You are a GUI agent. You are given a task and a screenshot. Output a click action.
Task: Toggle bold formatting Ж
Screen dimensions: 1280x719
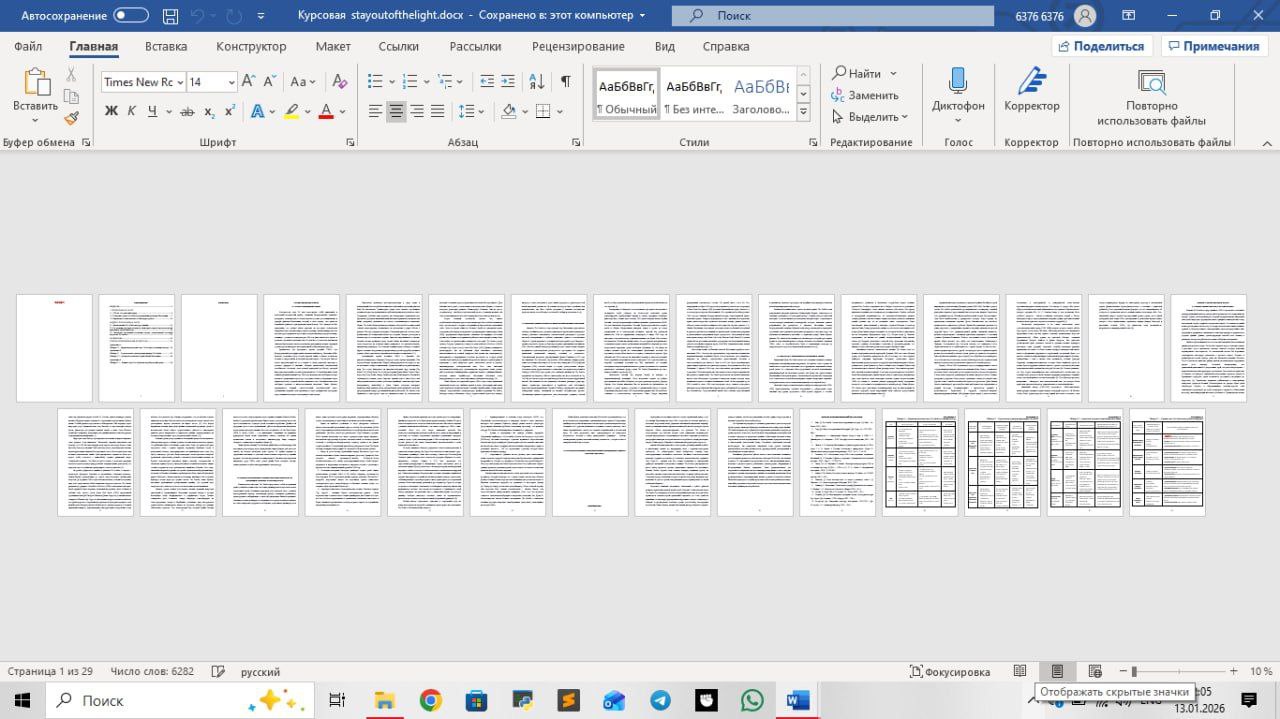point(111,111)
